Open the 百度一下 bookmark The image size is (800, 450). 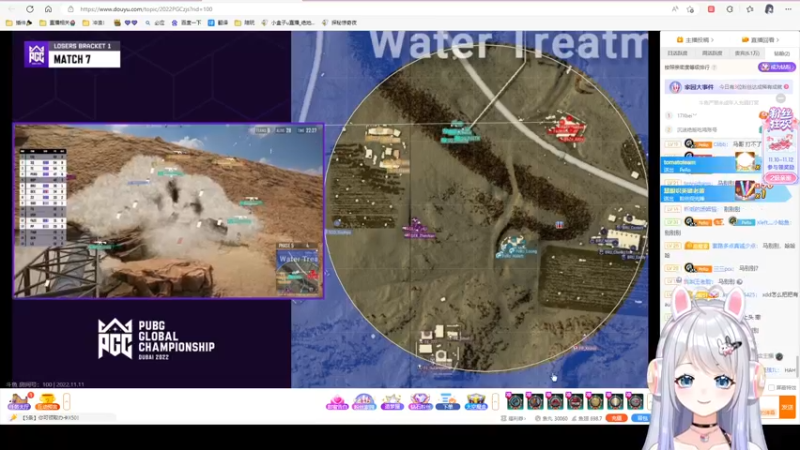pos(187,22)
